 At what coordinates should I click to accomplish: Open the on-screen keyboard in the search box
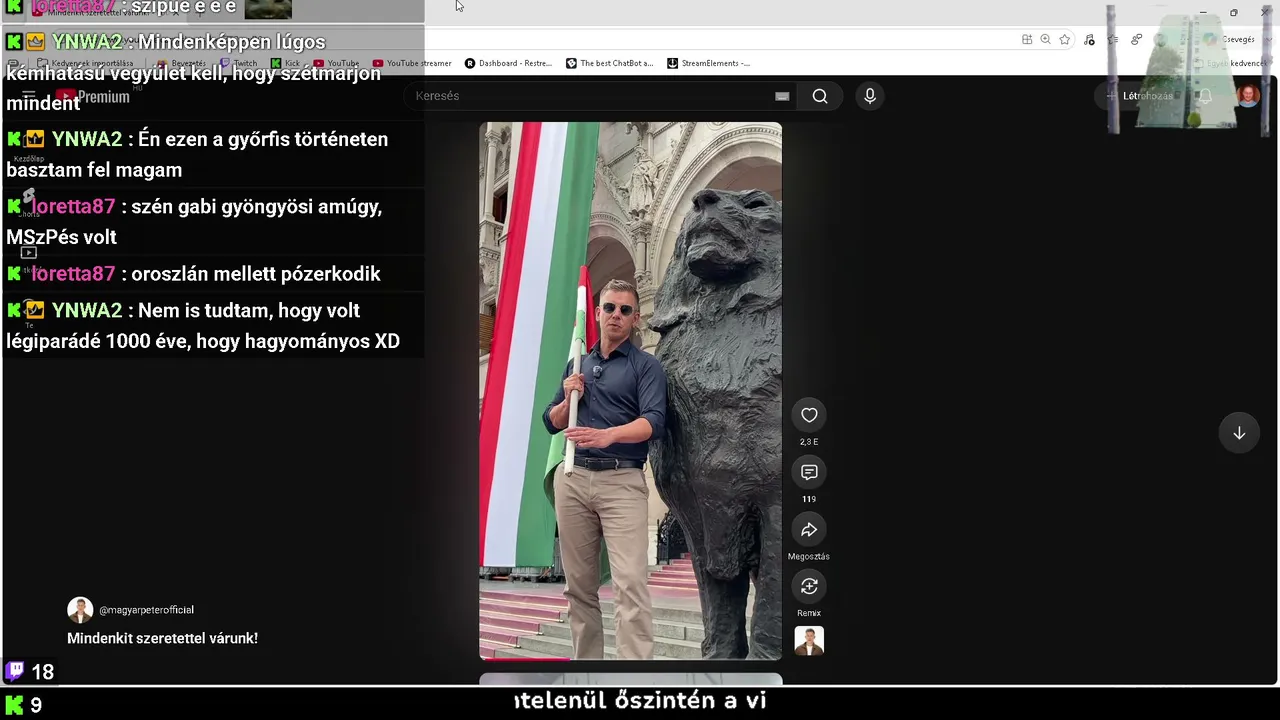782,96
